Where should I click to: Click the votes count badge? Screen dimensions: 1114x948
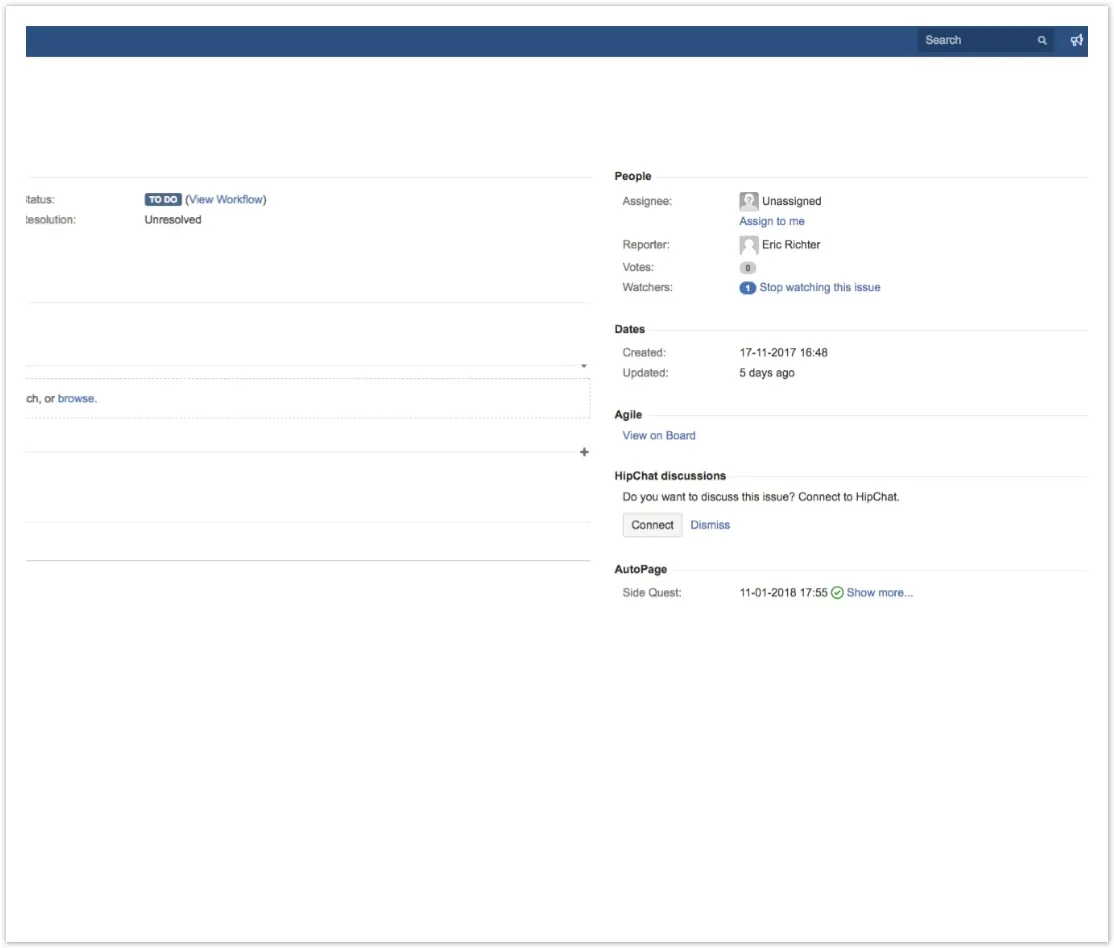[748, 268]
